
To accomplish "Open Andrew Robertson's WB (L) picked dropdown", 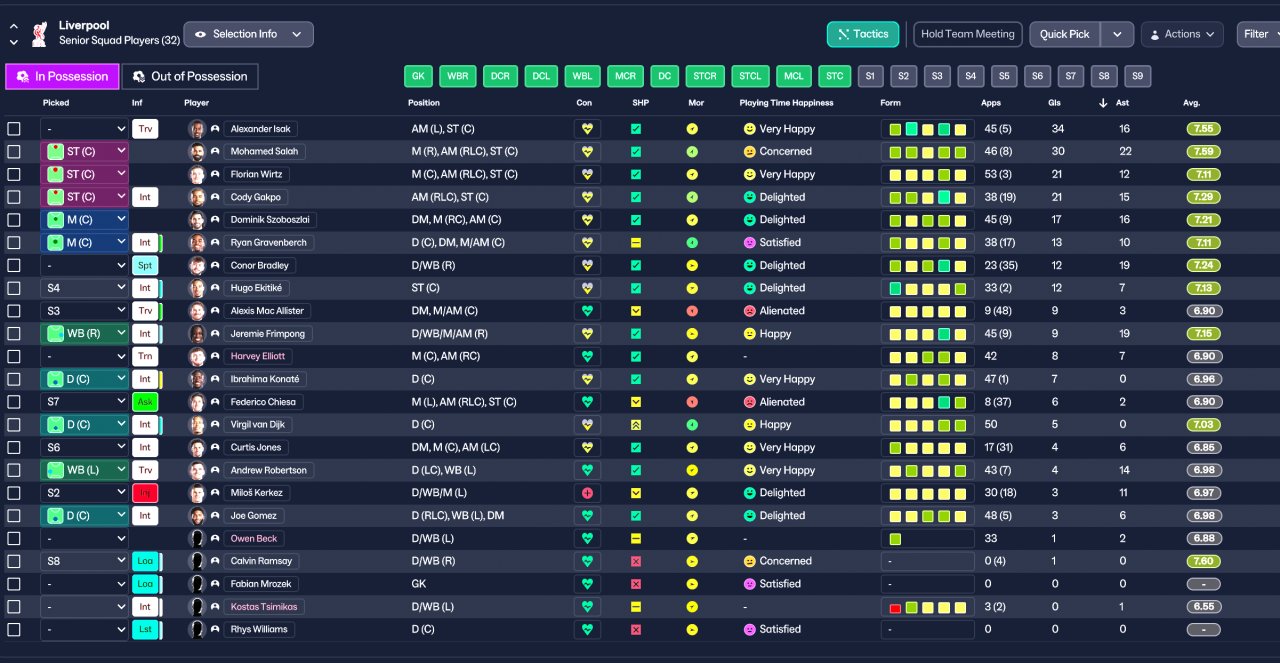I will pyautogui.click(x=85, y=470).
